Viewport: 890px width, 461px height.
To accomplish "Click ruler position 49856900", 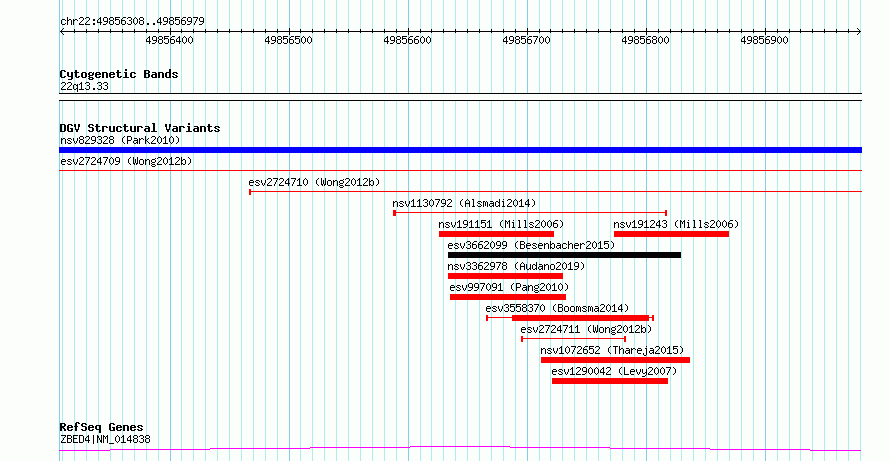I will pyautogui.click(x=765, y=40).
